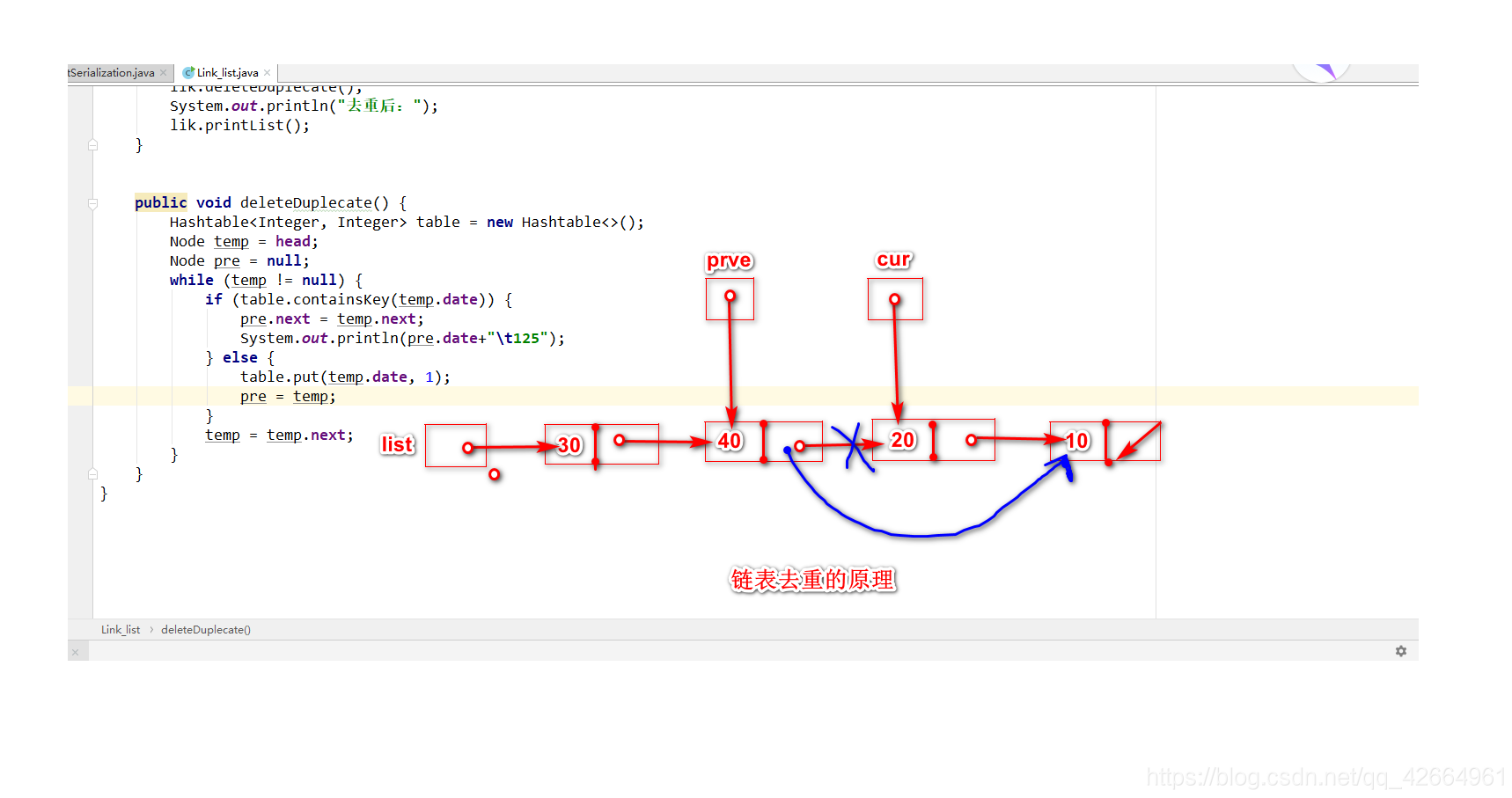Open the gear settings icon in bottom bar
Viewport: 1512px width, 798px height.
(1401, 651)
